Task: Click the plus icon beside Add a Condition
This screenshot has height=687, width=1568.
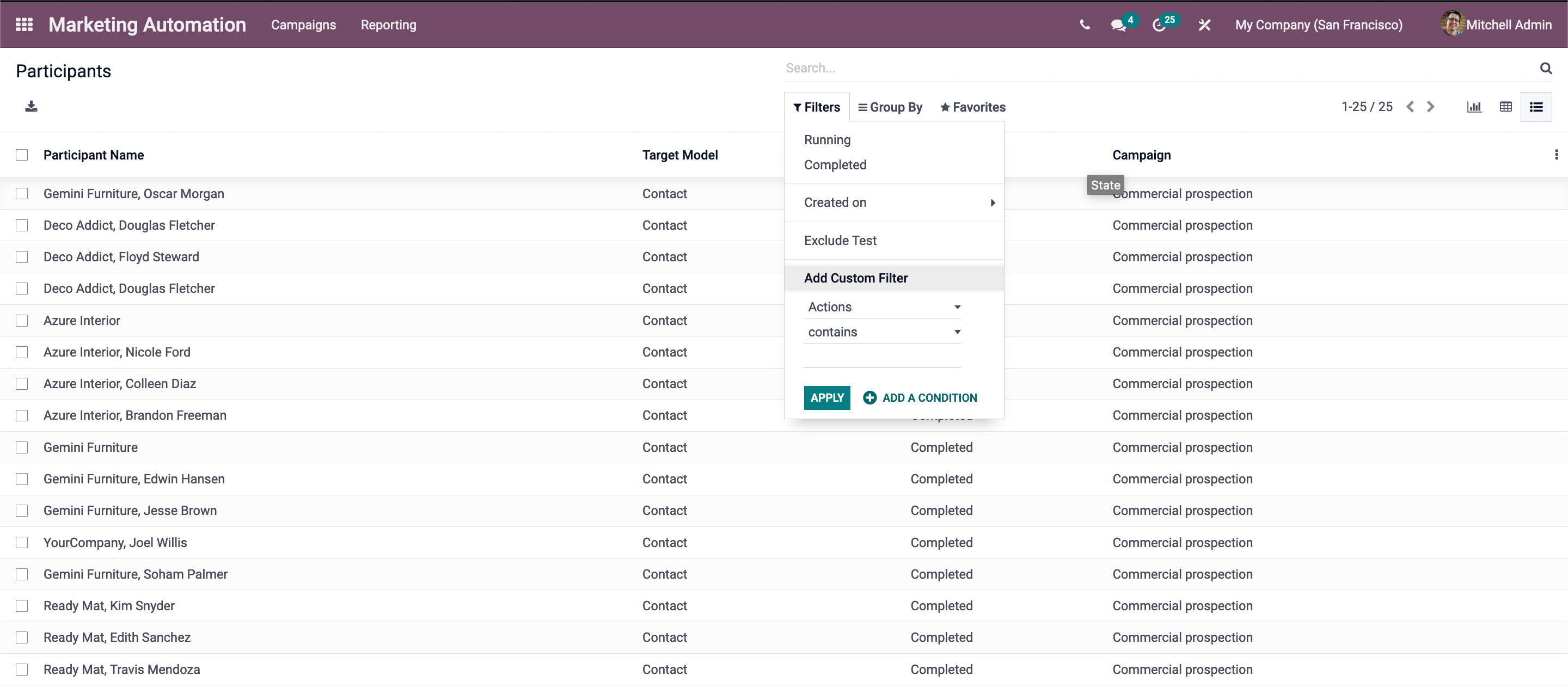Action: coord(870,397)
